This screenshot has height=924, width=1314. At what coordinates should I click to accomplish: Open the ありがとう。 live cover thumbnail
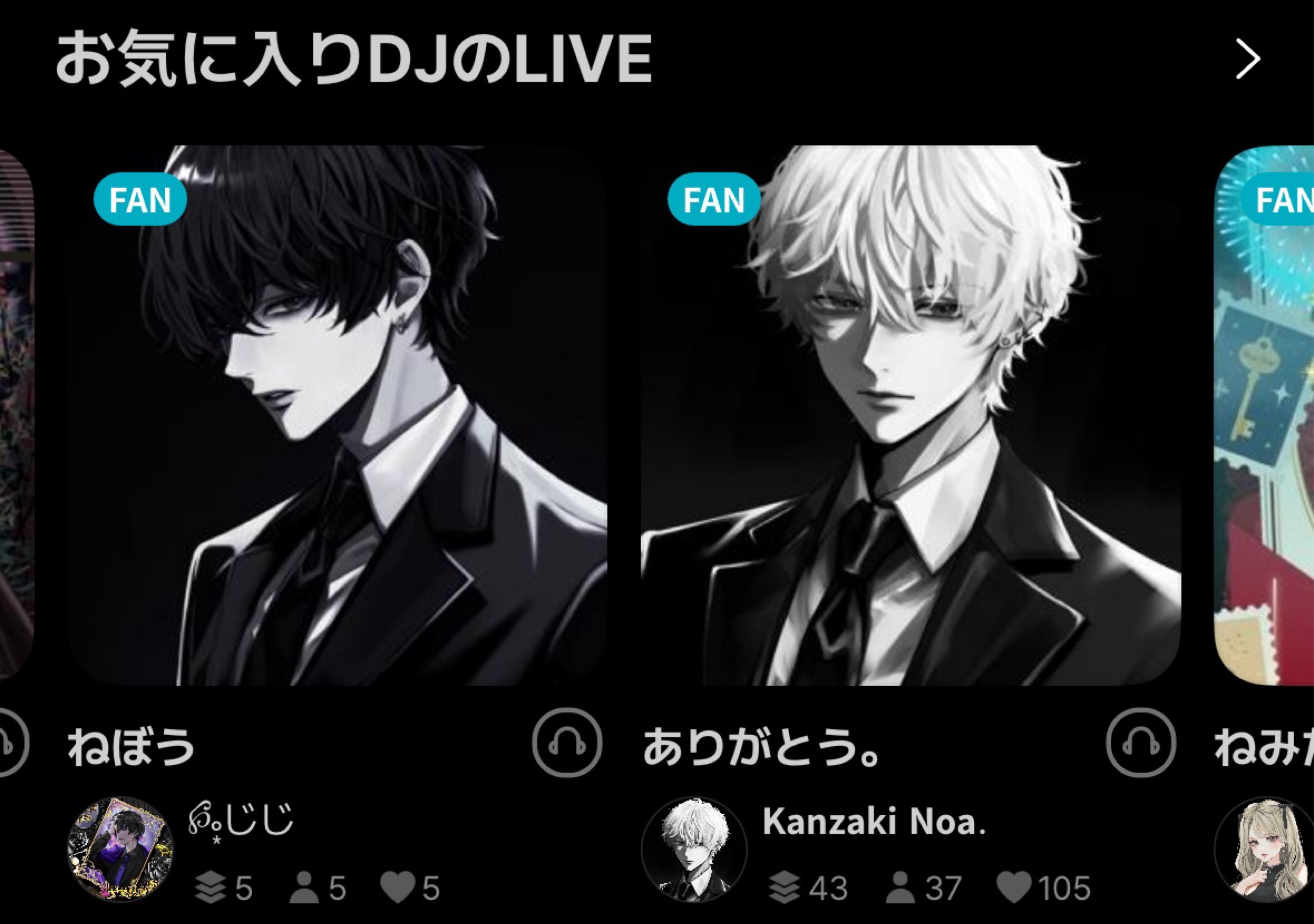coord(910,415)
